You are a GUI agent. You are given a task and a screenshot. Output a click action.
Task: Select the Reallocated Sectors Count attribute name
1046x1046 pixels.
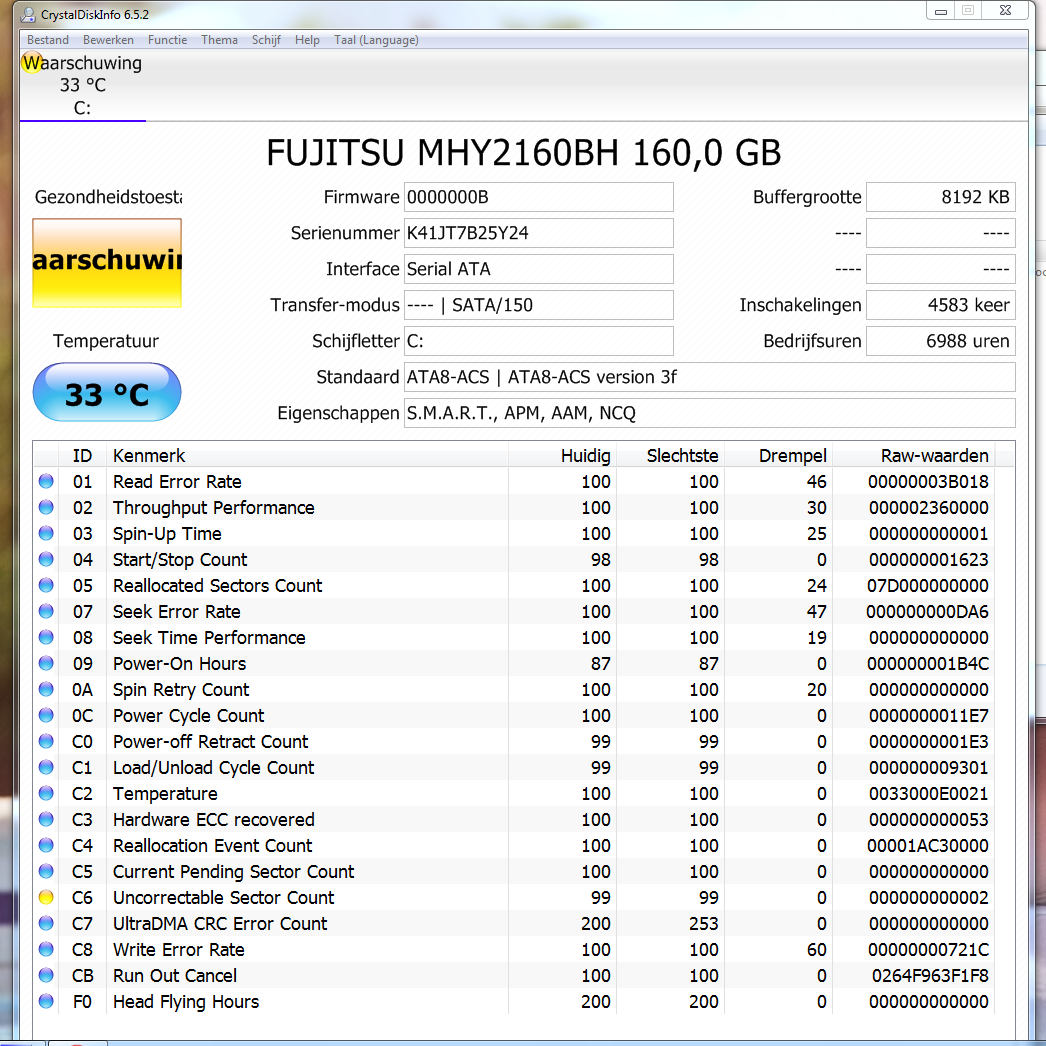pyautogui.click(x=217, y=586)
